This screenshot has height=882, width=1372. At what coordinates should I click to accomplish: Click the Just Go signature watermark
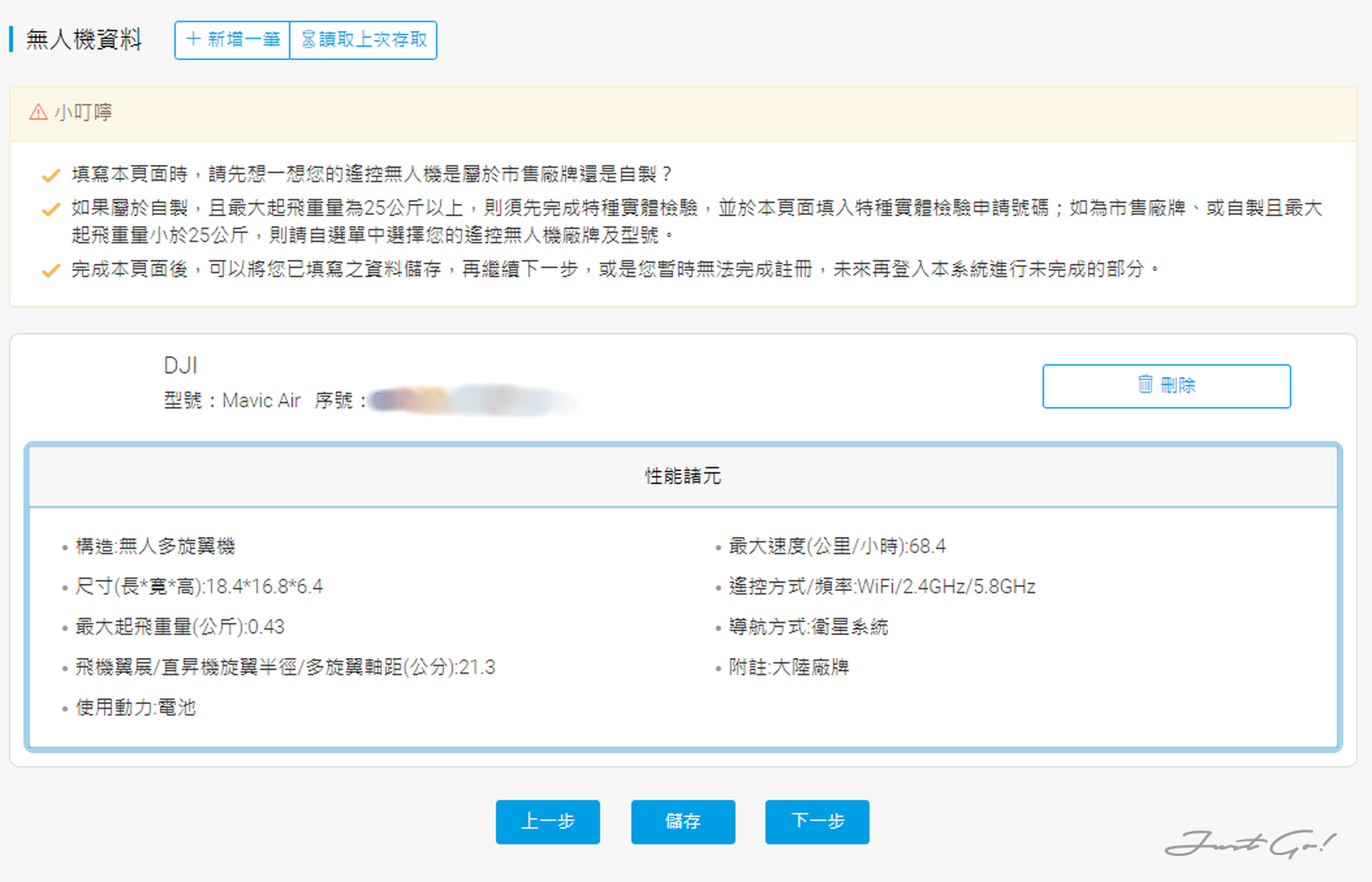click(1250, 844)
